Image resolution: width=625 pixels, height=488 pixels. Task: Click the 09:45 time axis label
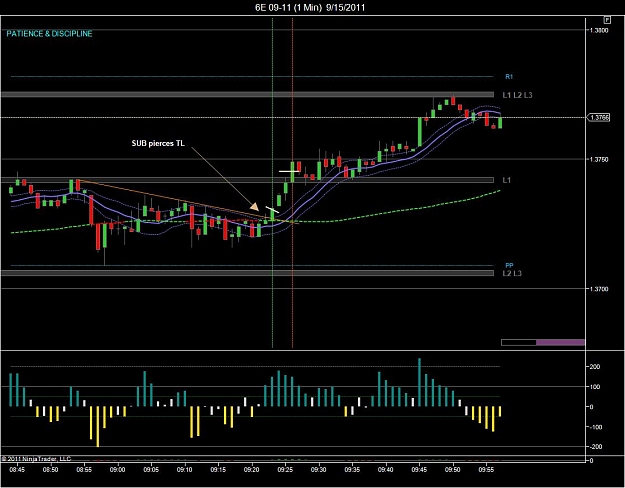419,470
